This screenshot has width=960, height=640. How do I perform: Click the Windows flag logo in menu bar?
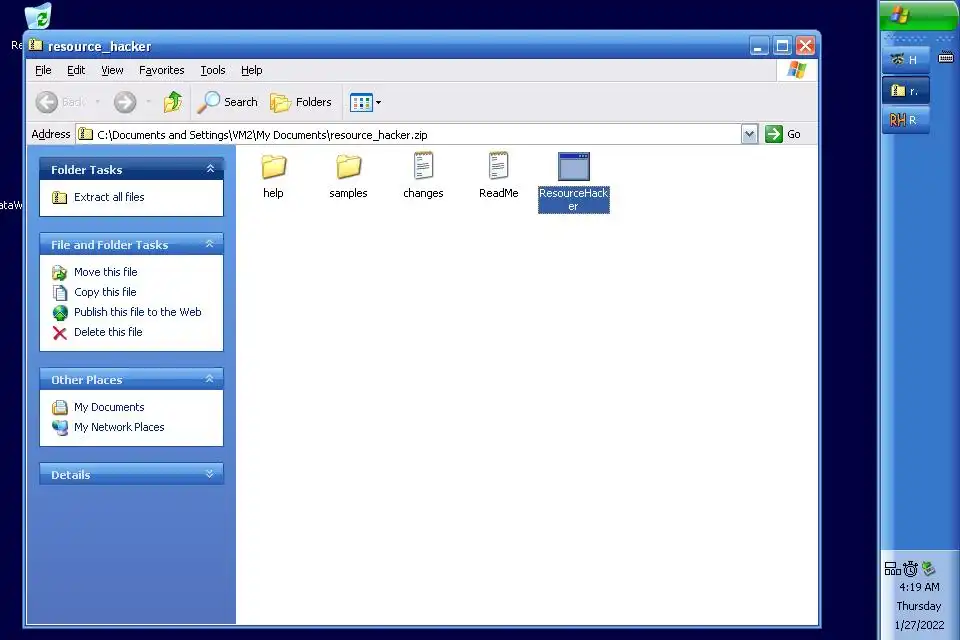[797, 70]
